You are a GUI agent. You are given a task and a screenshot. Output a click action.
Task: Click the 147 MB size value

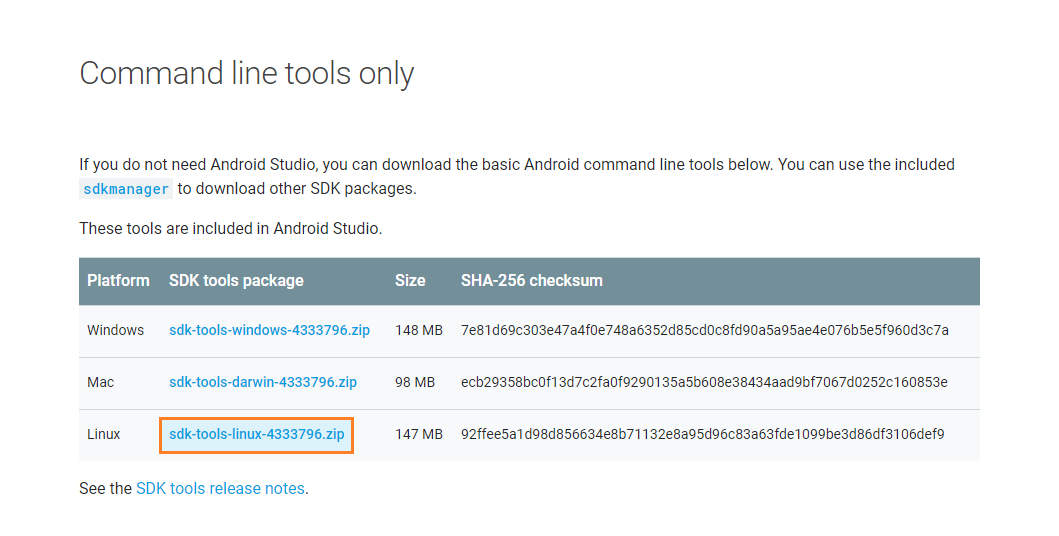point(419,434)
